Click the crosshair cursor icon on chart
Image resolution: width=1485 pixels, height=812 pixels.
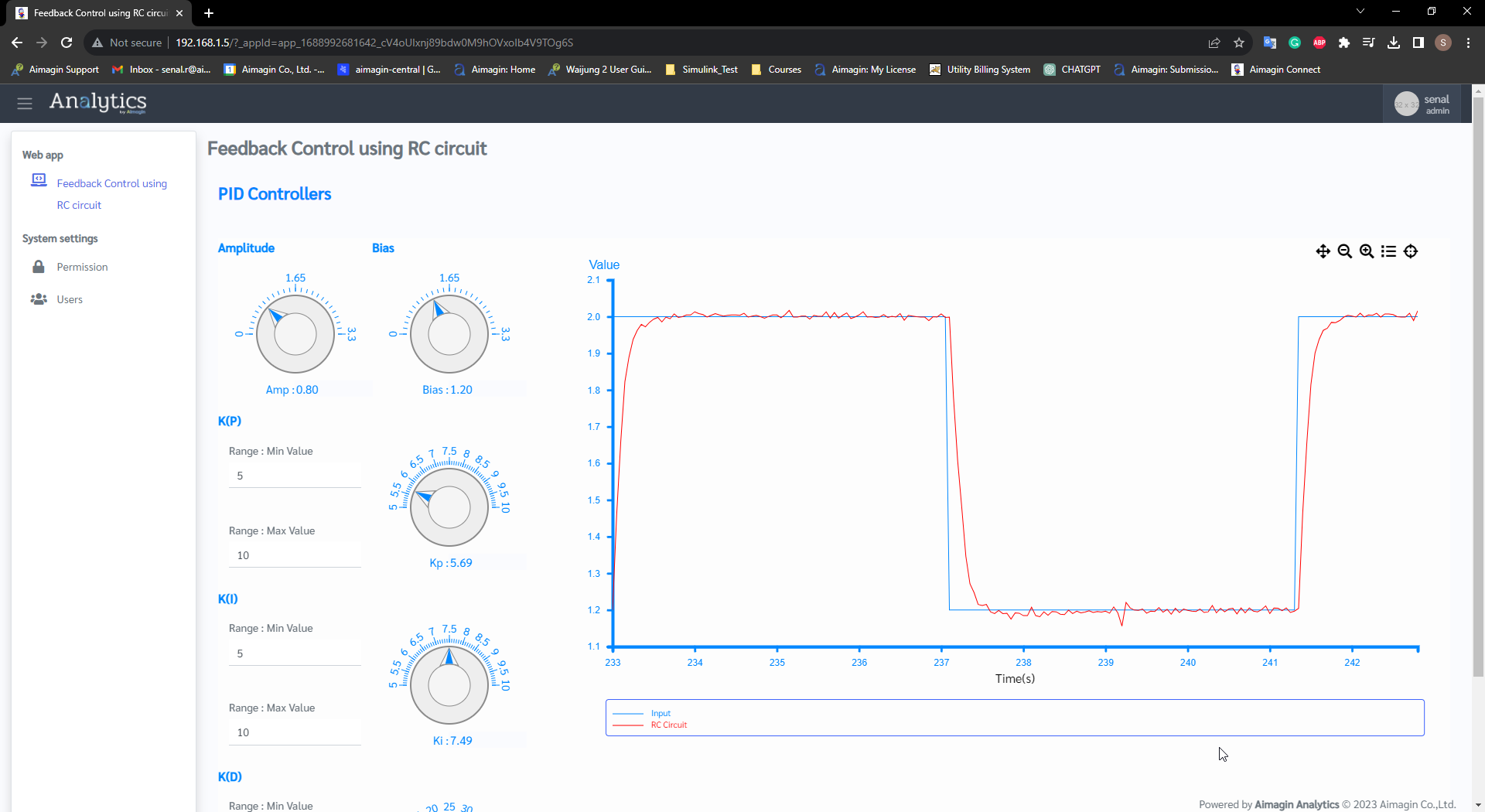(1411, 251)
